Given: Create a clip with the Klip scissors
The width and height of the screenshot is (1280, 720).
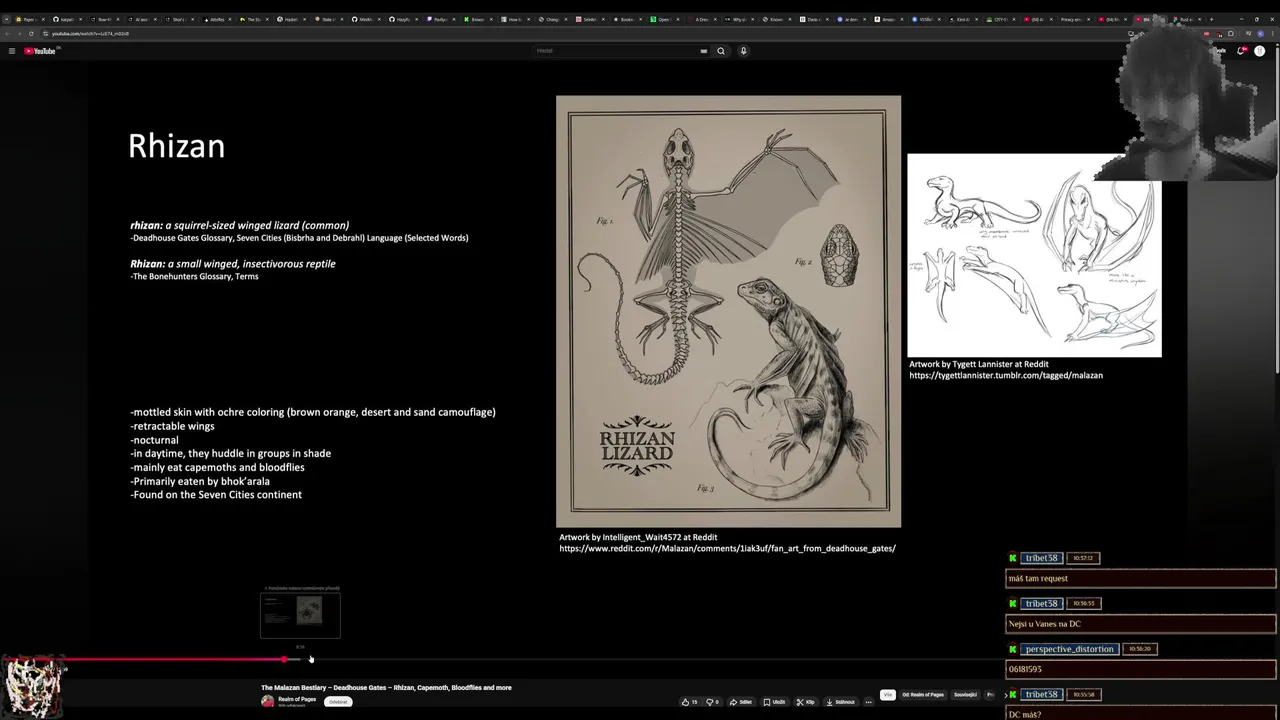Looking at the screenshot, I should [806, 702].
